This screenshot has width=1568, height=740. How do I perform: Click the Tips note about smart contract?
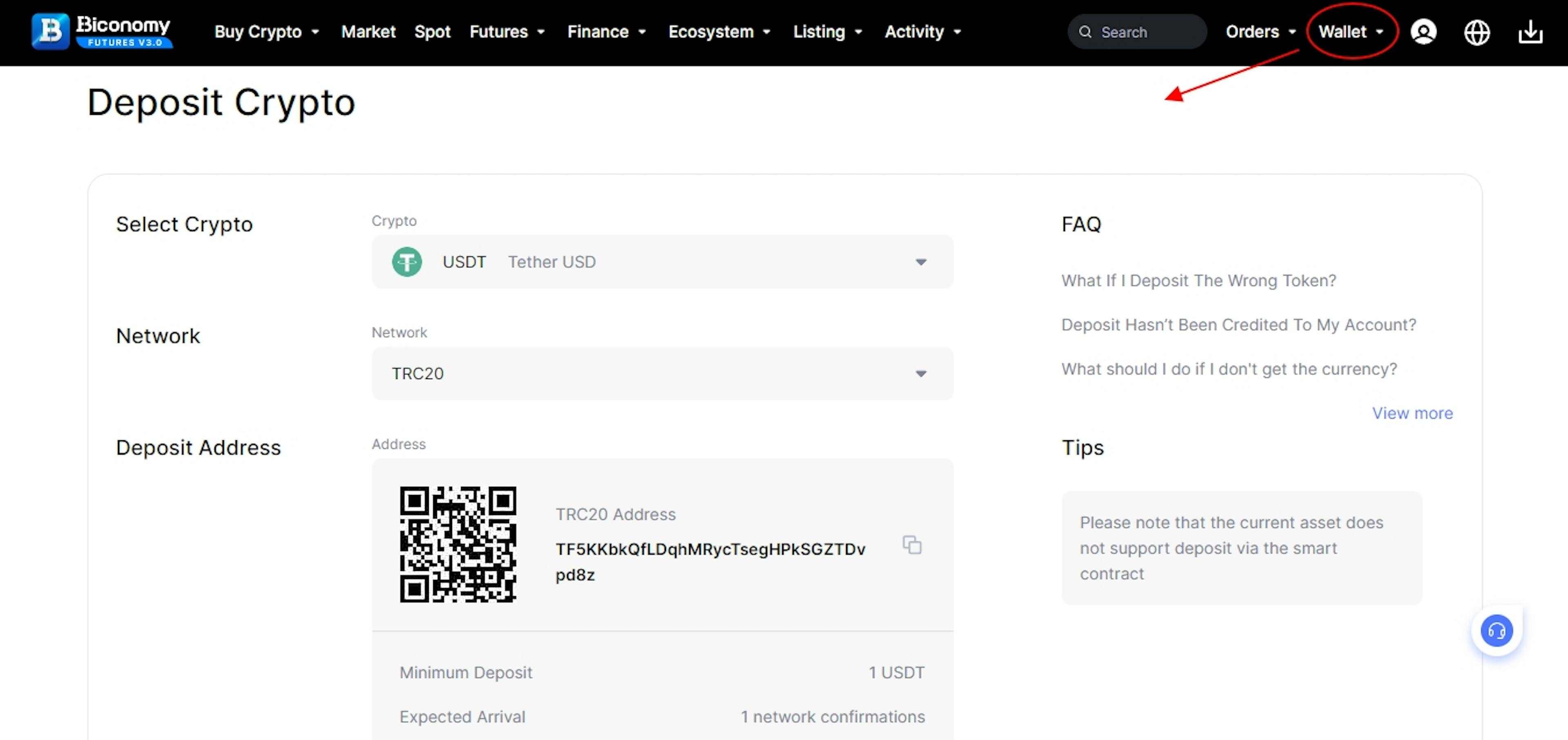(x=1242, y=548)
